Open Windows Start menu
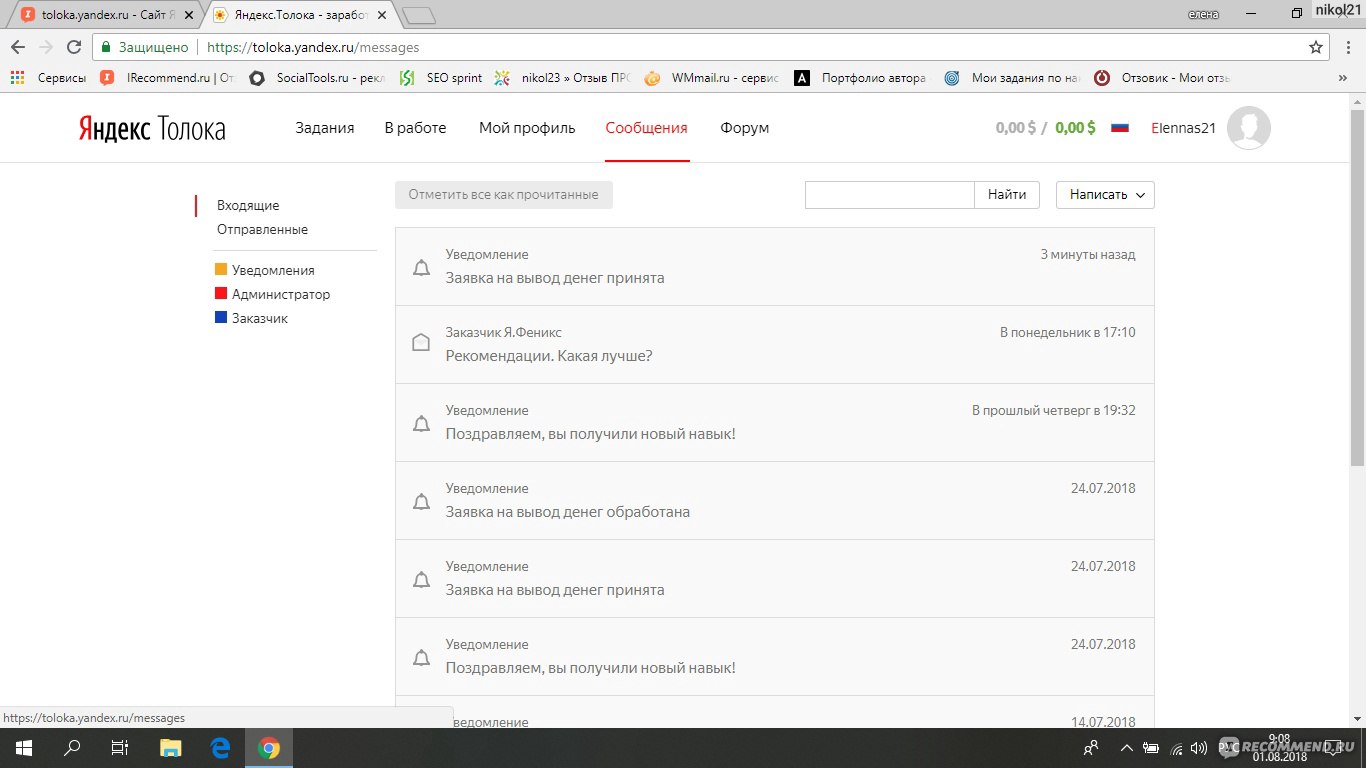This screenshot has width=1366, height=768. [x=24, y=748]
